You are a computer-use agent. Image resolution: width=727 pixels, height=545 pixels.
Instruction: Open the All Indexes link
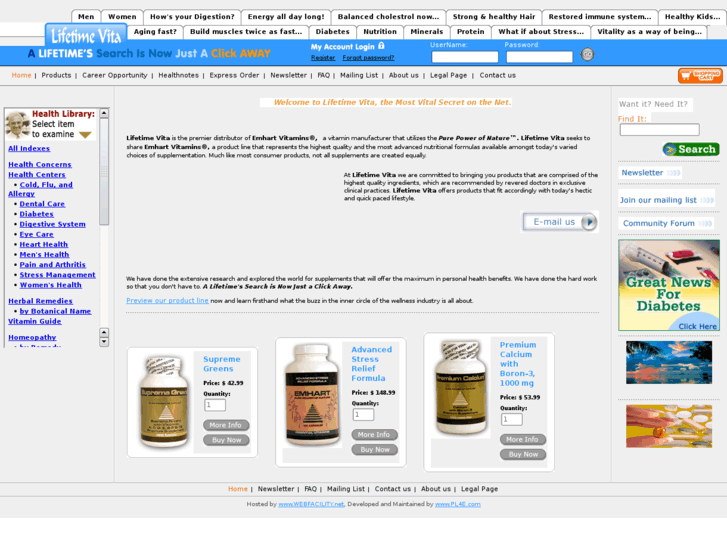29,148
